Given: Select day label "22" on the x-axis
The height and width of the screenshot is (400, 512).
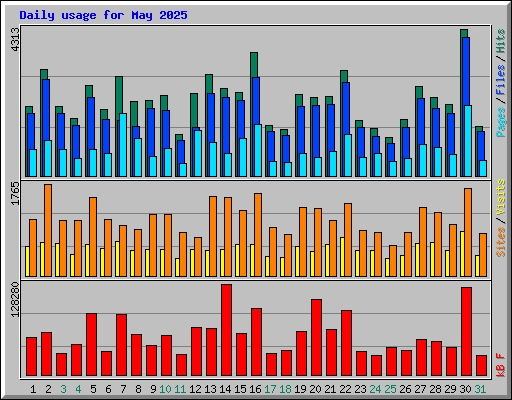Looking at the screenshot, I should coord(345,389).
